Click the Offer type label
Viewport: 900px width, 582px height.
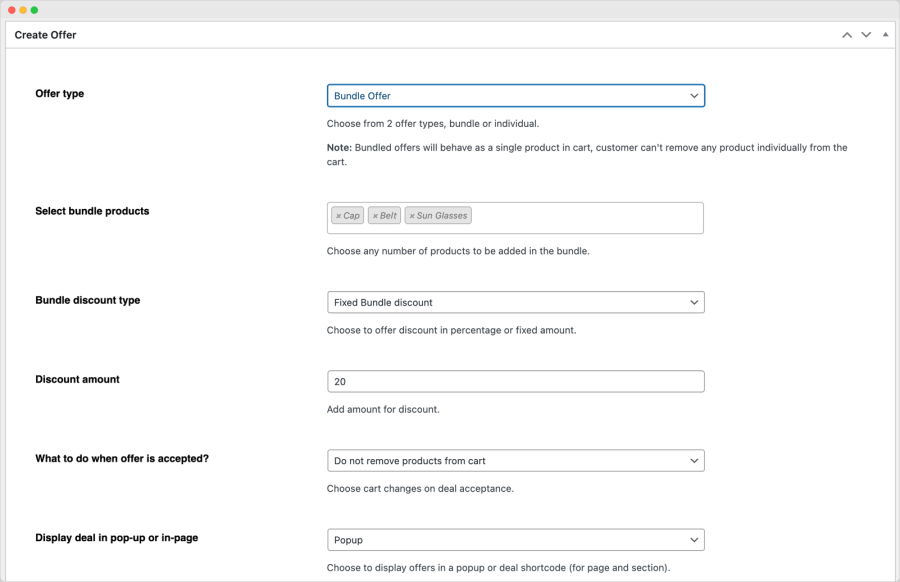(x=59, y=94)
